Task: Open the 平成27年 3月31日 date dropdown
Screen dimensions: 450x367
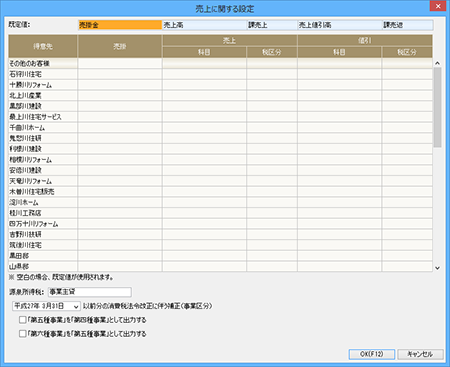Action: (x=46, y=306)
